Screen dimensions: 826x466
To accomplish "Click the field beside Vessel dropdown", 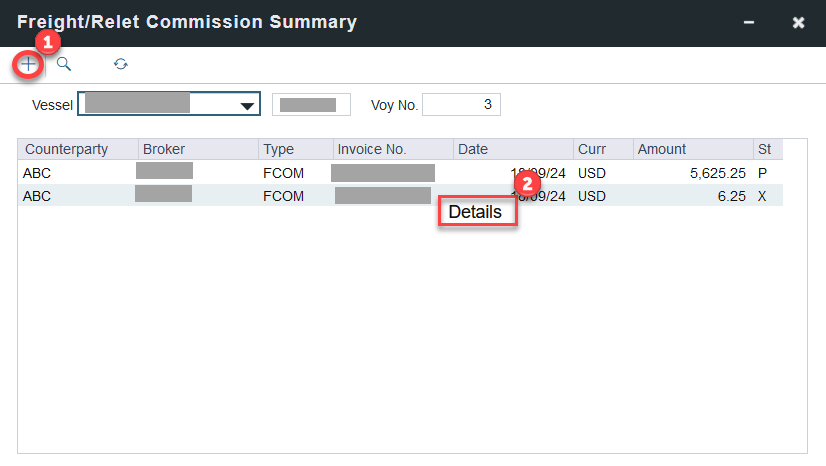I will click(311, 105).
